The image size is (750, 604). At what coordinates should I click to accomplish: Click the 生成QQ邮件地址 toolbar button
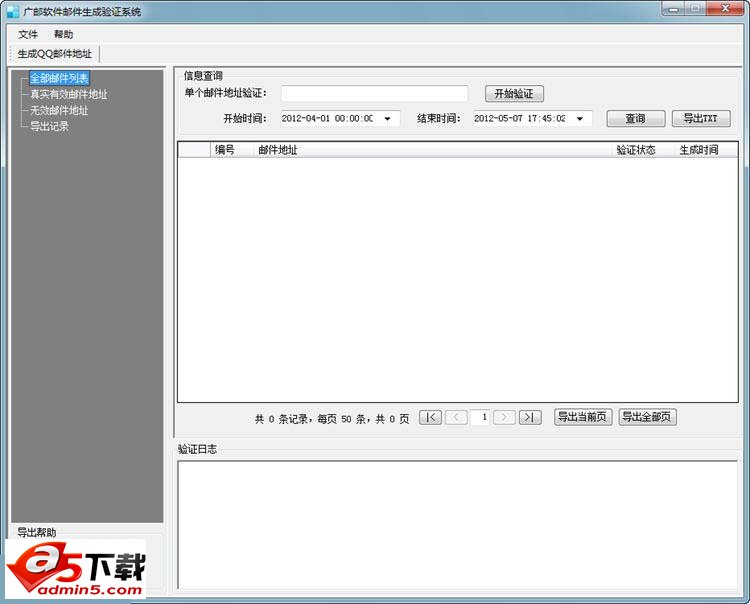55,54
